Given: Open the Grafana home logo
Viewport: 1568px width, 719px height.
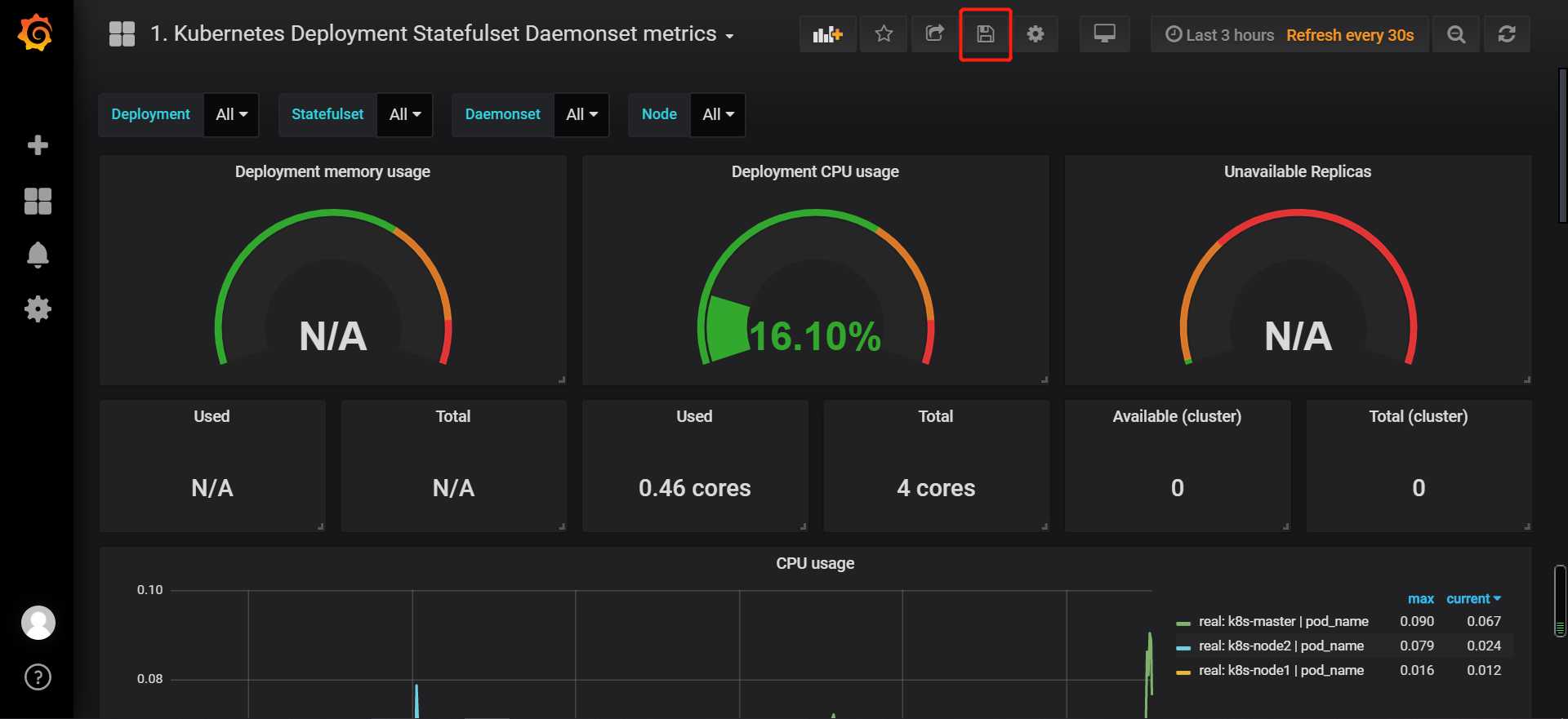Looking at the screenshot, I should [x=36, y=33].
